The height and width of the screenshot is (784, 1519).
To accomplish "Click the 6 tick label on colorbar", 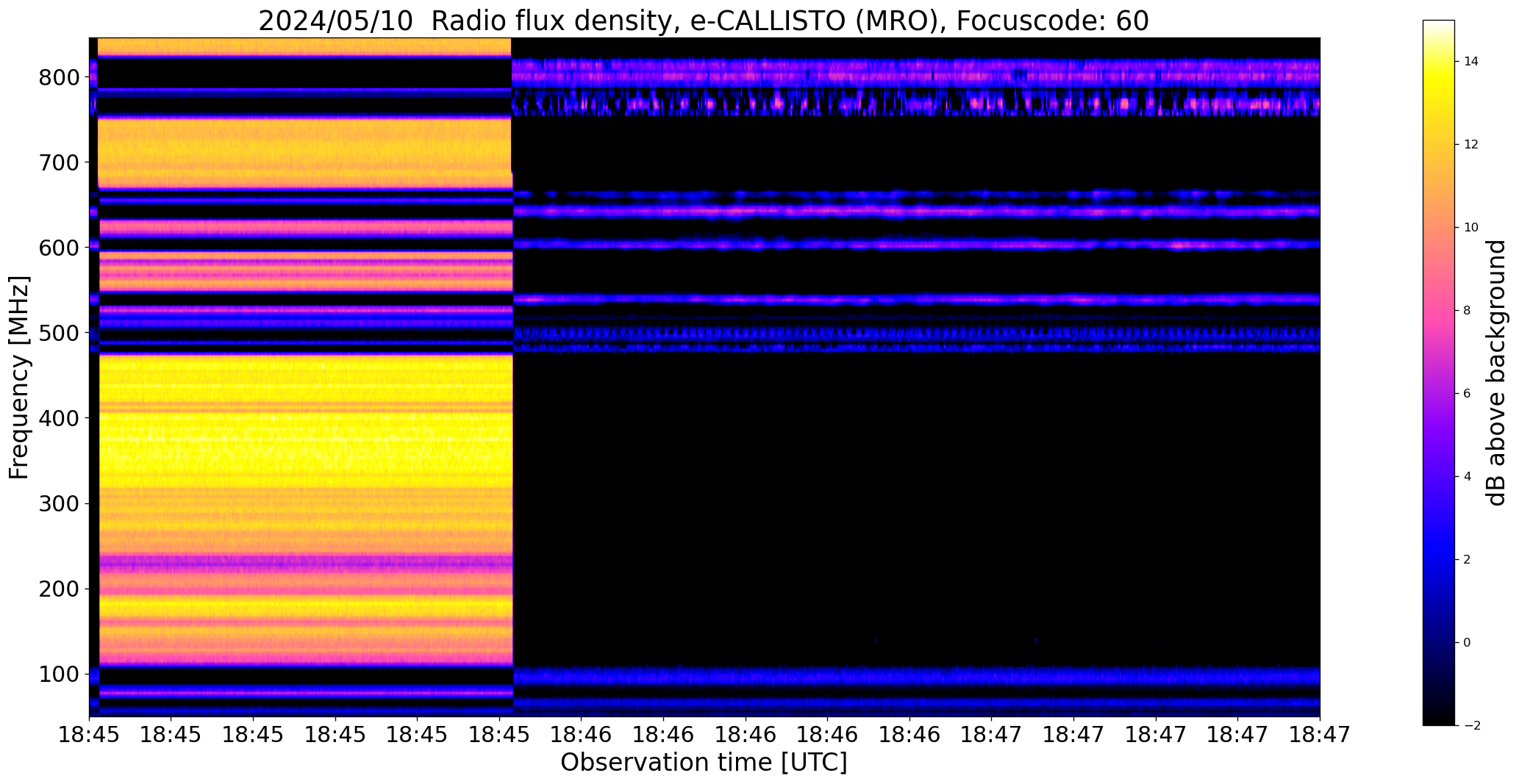I will click(x=1467, y=394).
